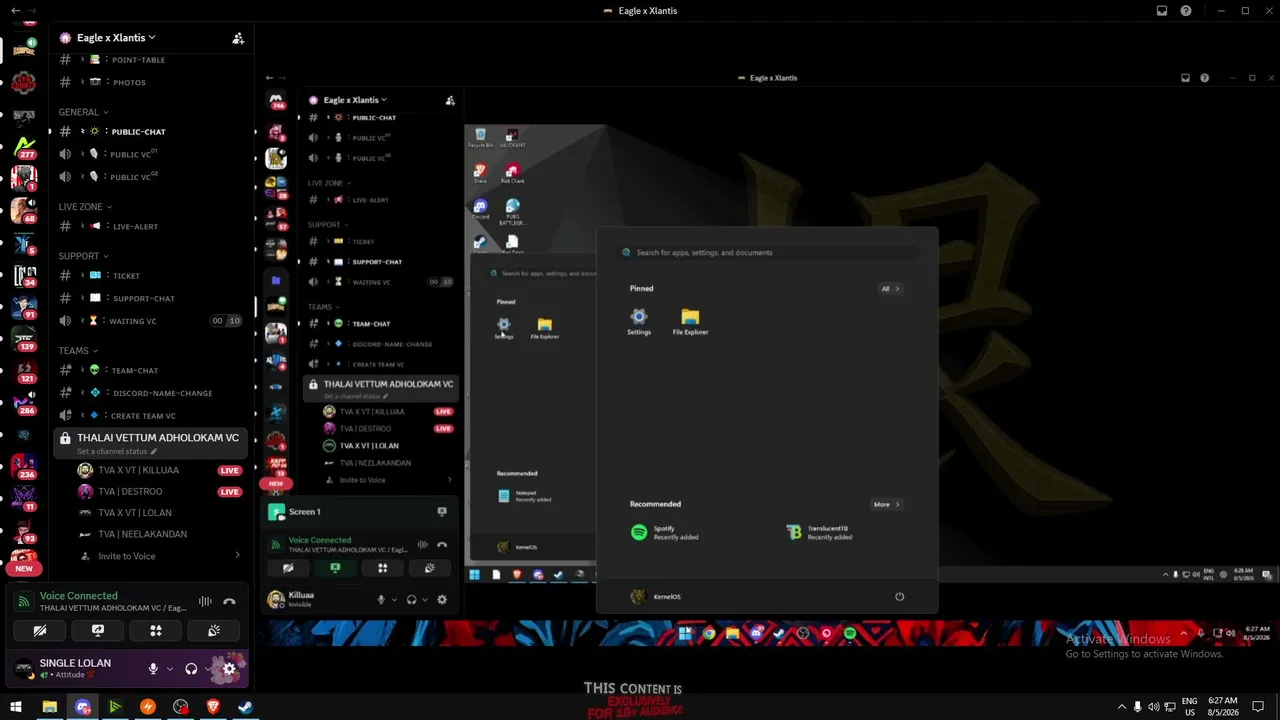Open File Explorer from the bottom Windows taskbar
This screenshot has width=1280, height=720.
[49, 707]
